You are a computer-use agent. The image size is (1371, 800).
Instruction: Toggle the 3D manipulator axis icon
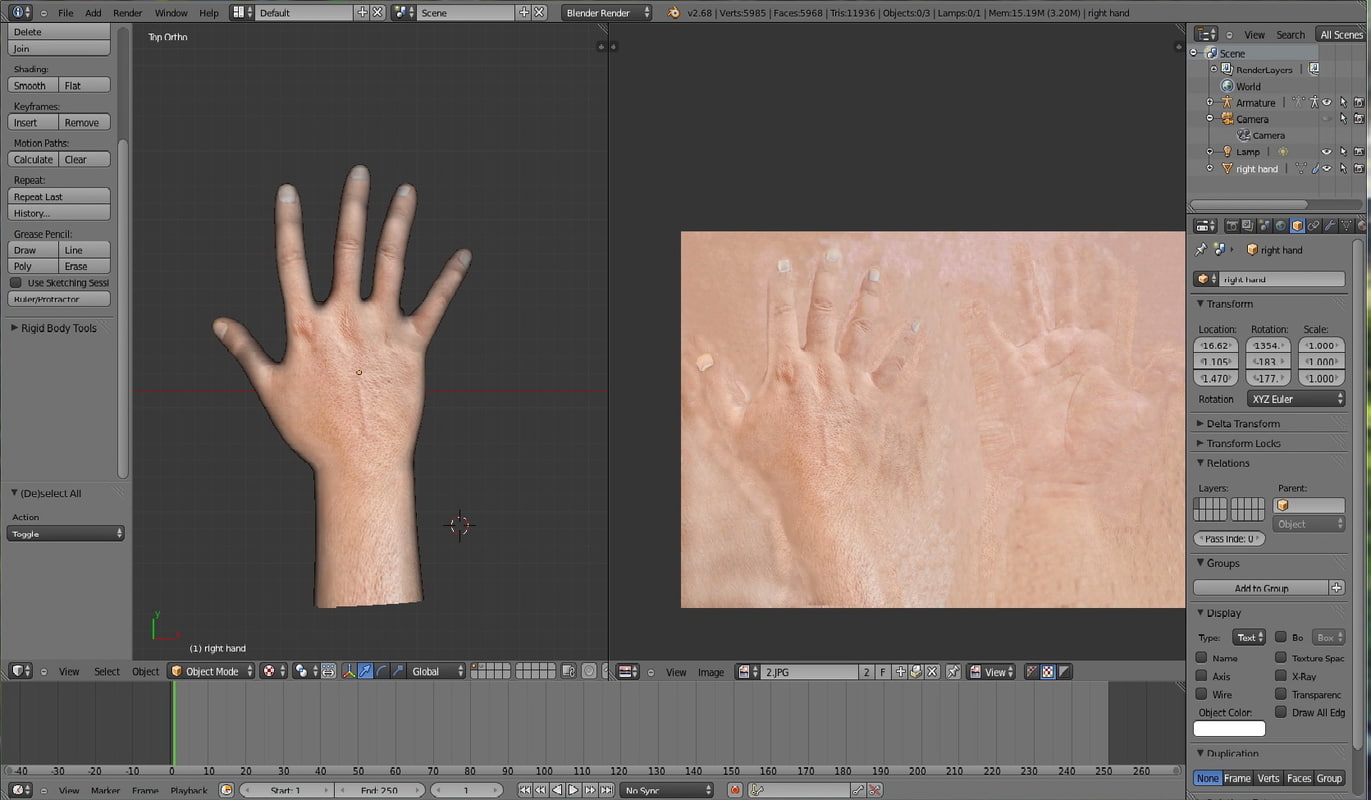point(348,671)
